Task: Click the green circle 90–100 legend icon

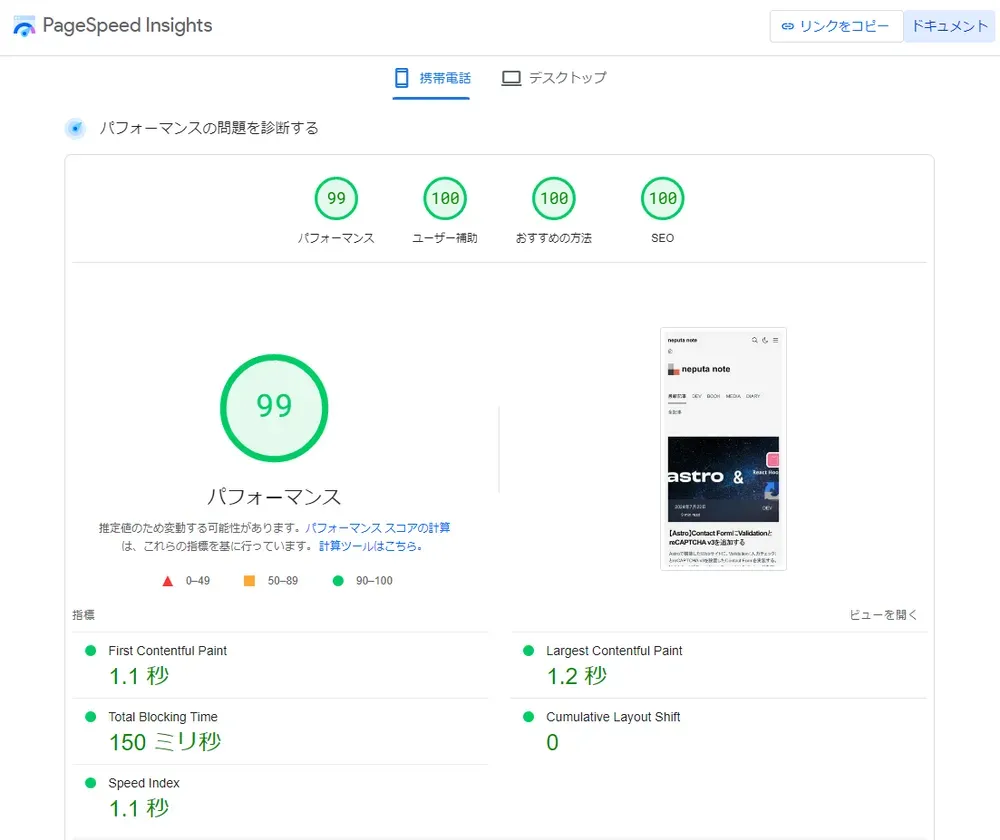Action: tap(338, 581)
